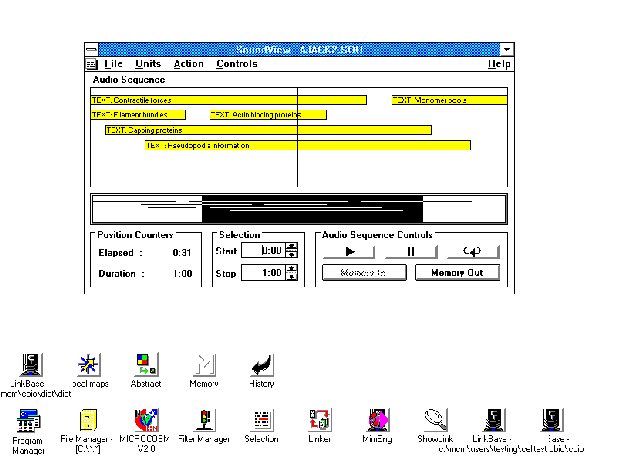This screenshot has width=618, height=463.
Task: Open the Linker program icon
Action: pyautogui.click(x=319, y=420)
